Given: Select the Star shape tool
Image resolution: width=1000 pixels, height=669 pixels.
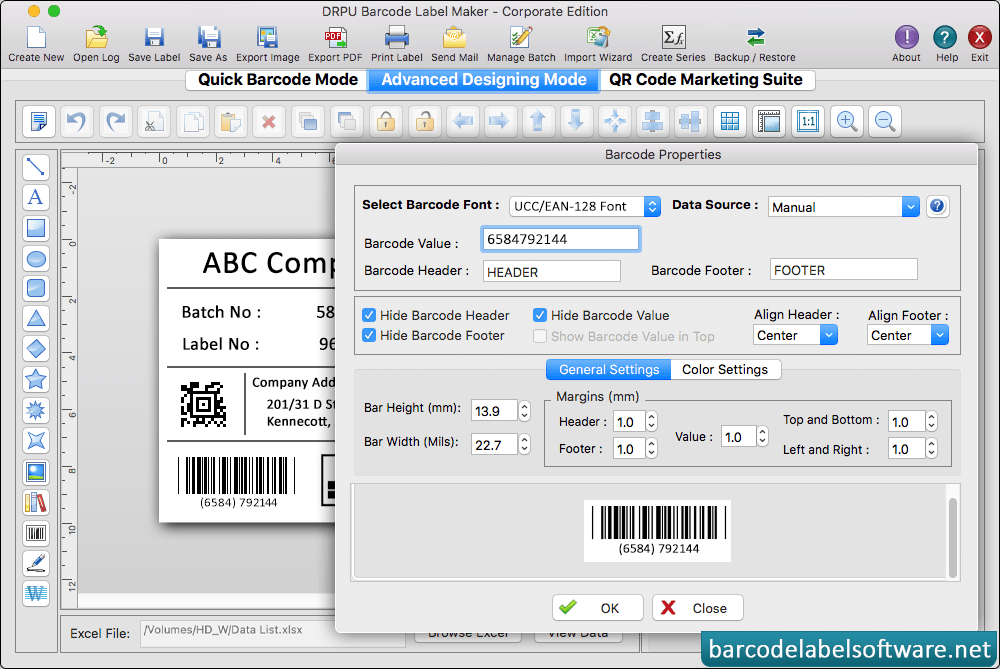Looking at the screenshot, I should [36, 380].
